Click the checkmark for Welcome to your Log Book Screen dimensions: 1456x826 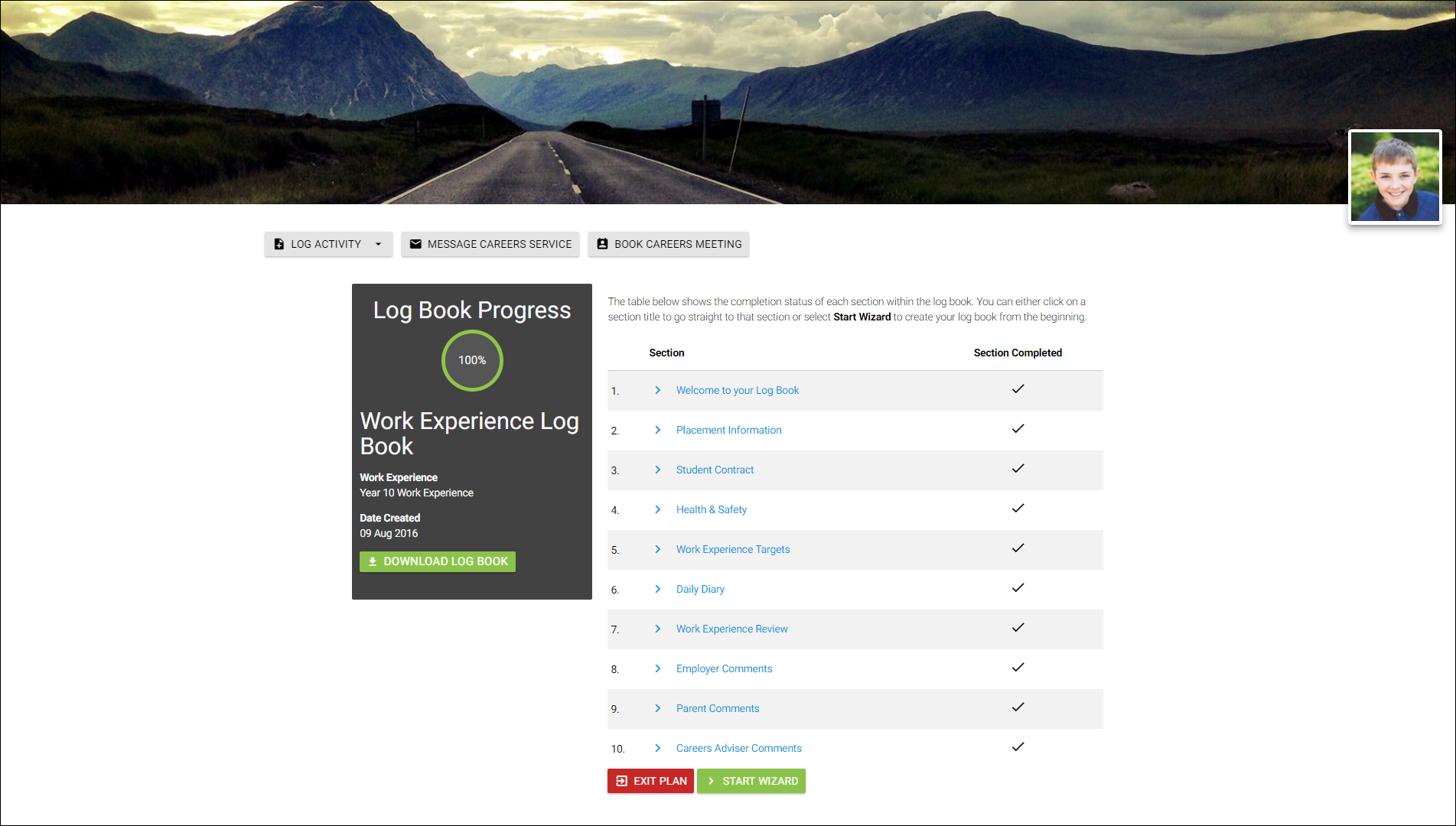click(1018, 389)
